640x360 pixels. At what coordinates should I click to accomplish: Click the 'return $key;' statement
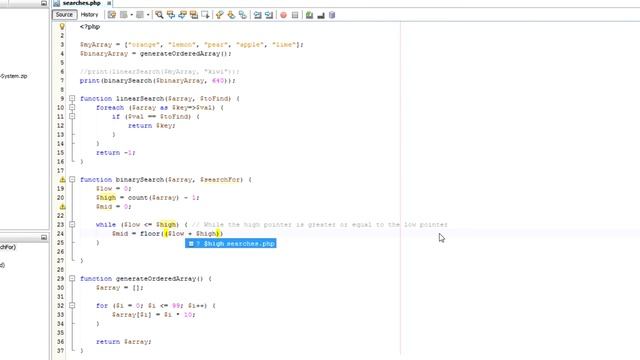[x=152, y=126]
